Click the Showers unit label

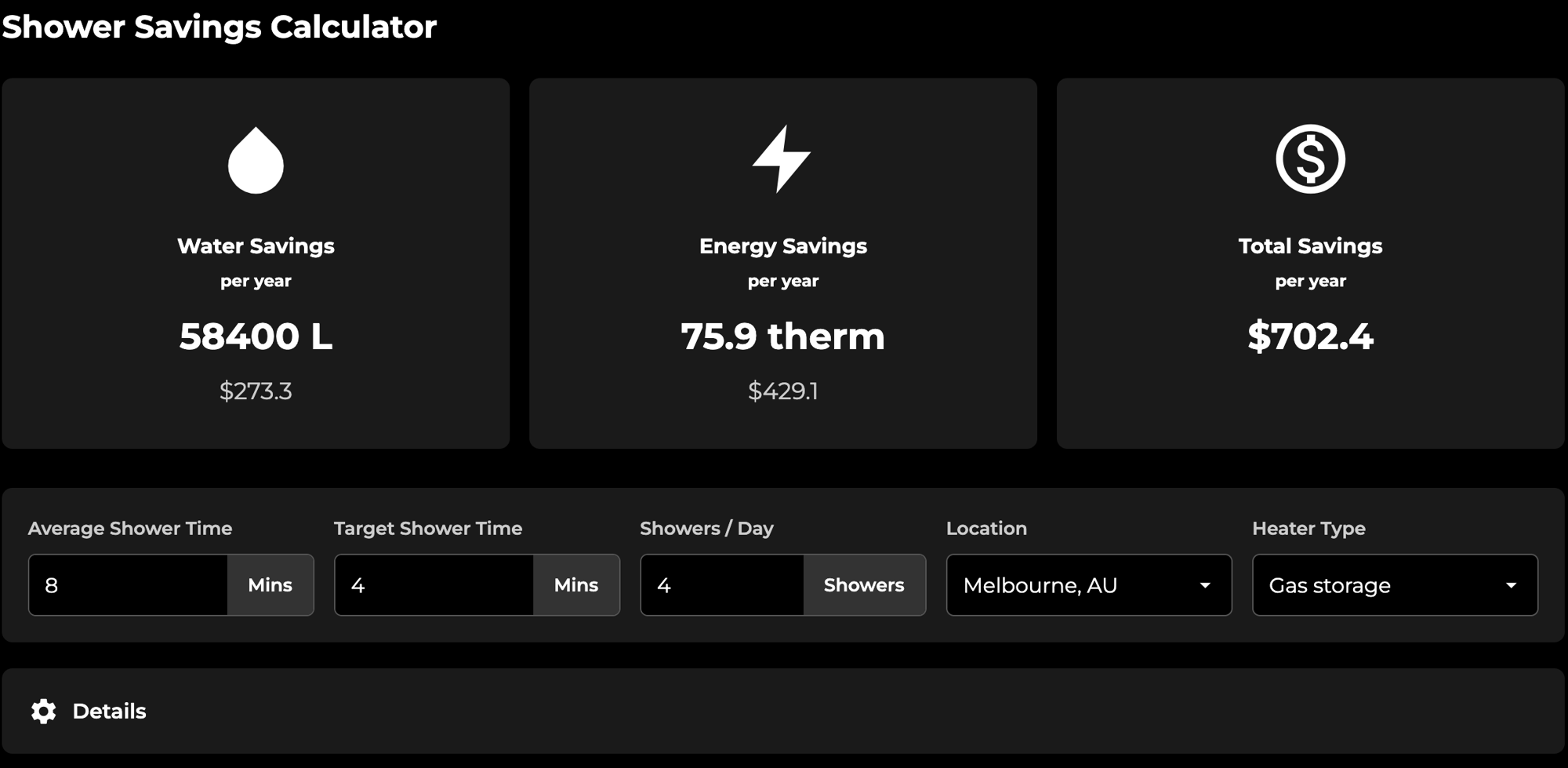coord(864,585)
